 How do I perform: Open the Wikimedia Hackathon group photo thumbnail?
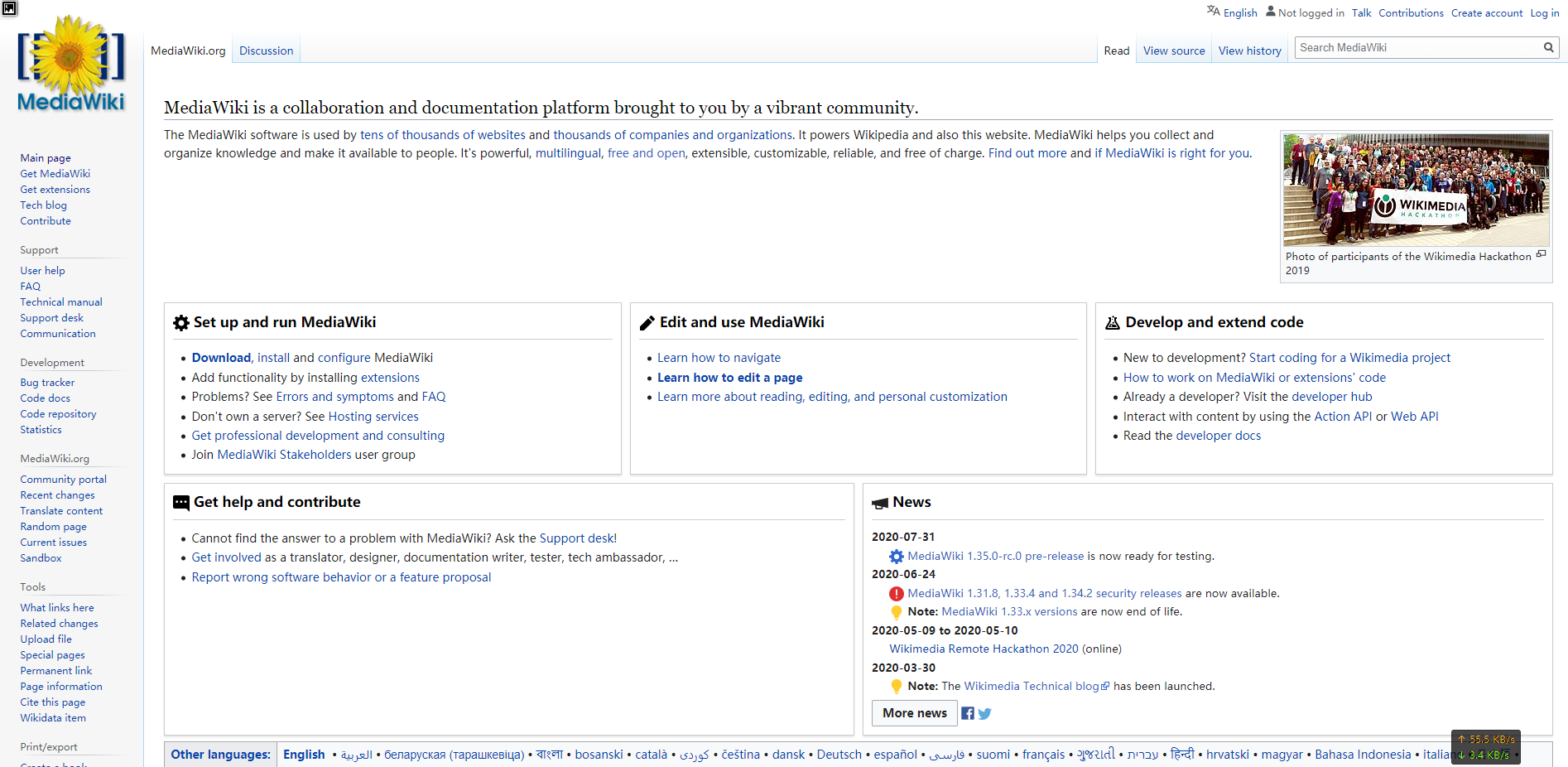(1416, 190)
